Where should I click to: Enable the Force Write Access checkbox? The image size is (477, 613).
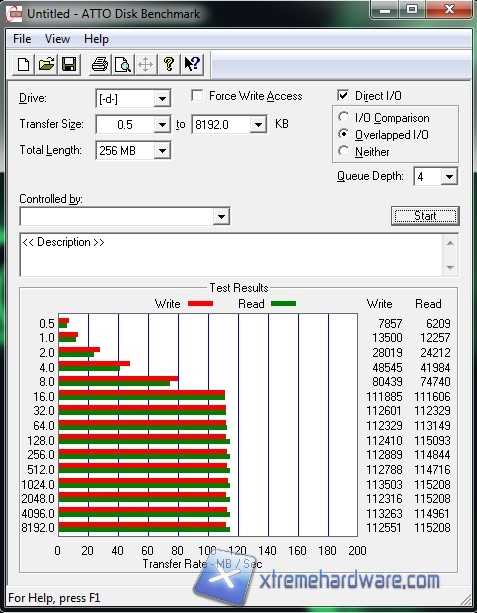point(197,96)
